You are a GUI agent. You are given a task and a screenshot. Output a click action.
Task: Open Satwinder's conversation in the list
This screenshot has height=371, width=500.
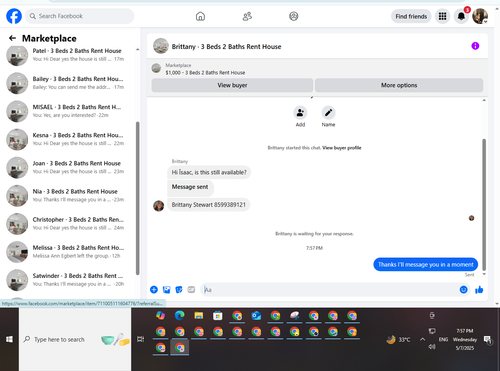click(x=68, y=280)
